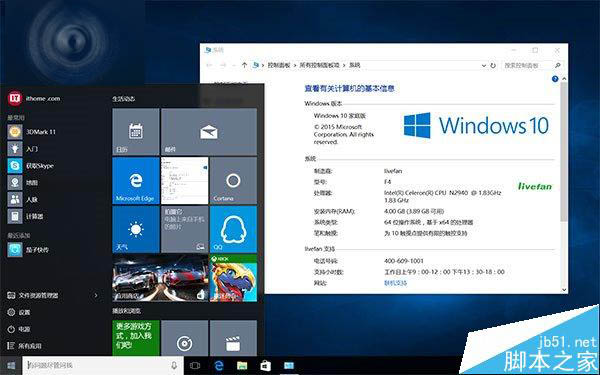The width and height of the screenshot is (600, 375).
Task: Click the 生活动态 tile group header
Action: click(123, 99)
